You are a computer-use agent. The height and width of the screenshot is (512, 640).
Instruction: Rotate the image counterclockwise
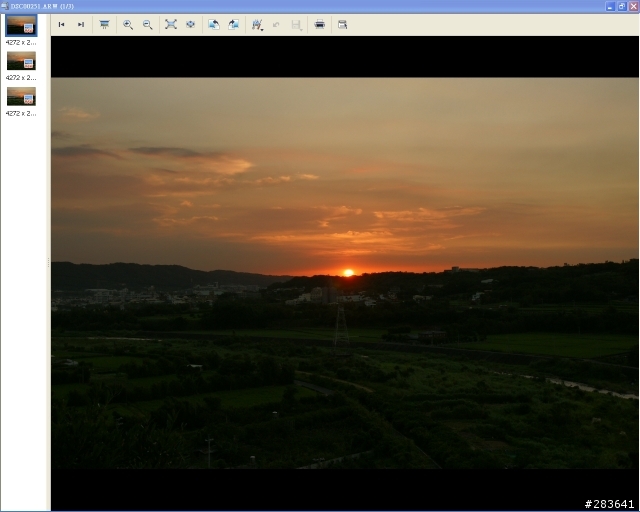pyautogui.click(x=214, y=24)
